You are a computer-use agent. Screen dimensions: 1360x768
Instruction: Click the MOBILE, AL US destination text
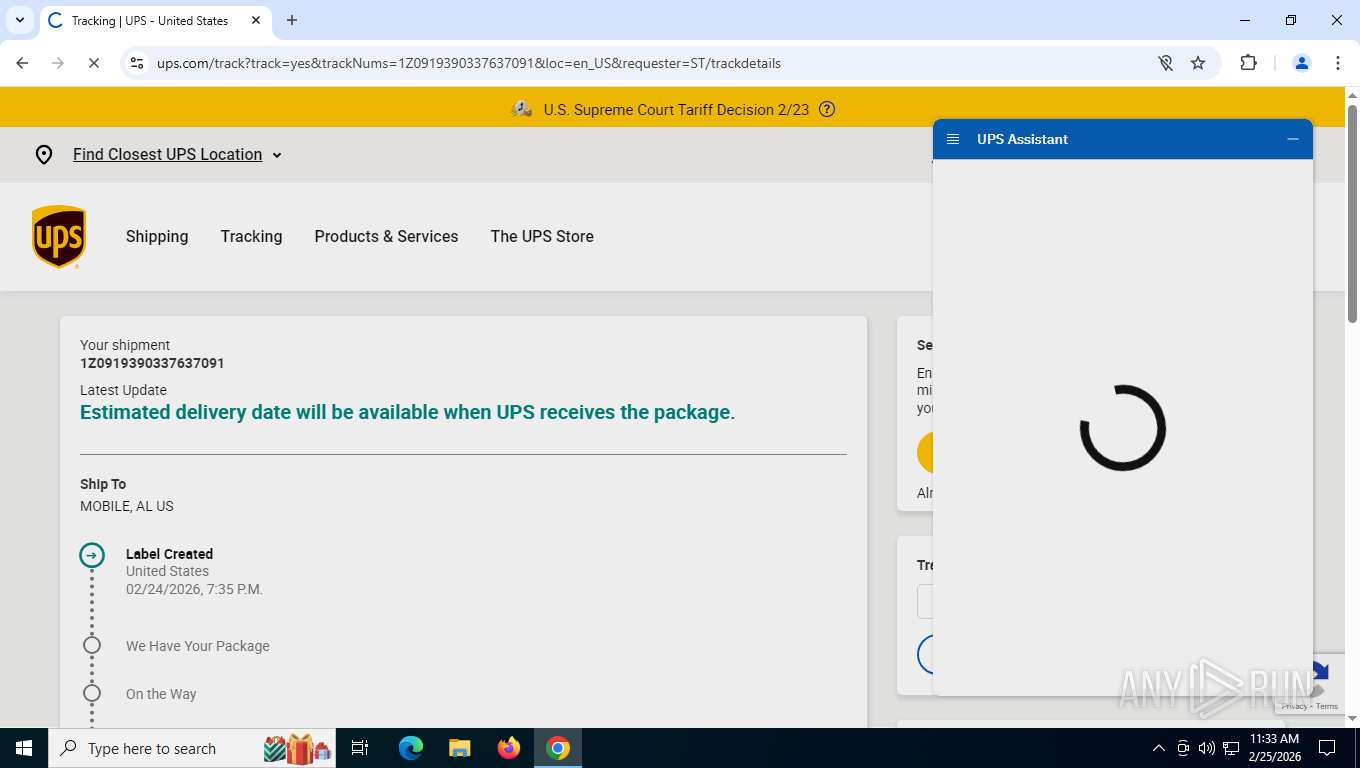(127, 506)
